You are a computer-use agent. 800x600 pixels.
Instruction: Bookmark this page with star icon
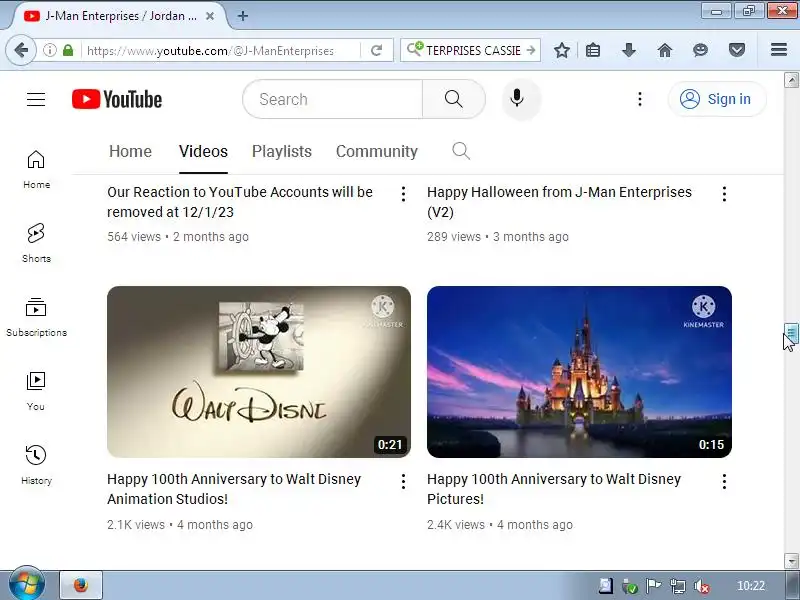562,50
